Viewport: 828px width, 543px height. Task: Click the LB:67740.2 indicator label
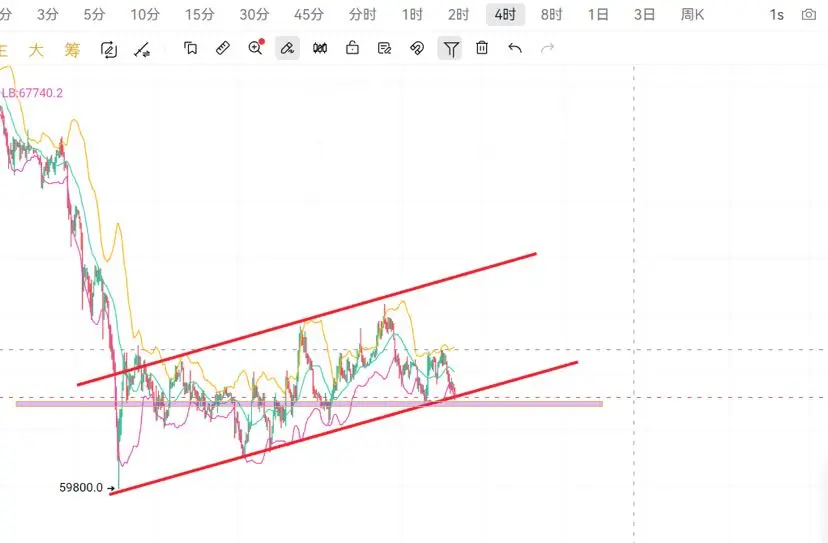pos(32,93)
